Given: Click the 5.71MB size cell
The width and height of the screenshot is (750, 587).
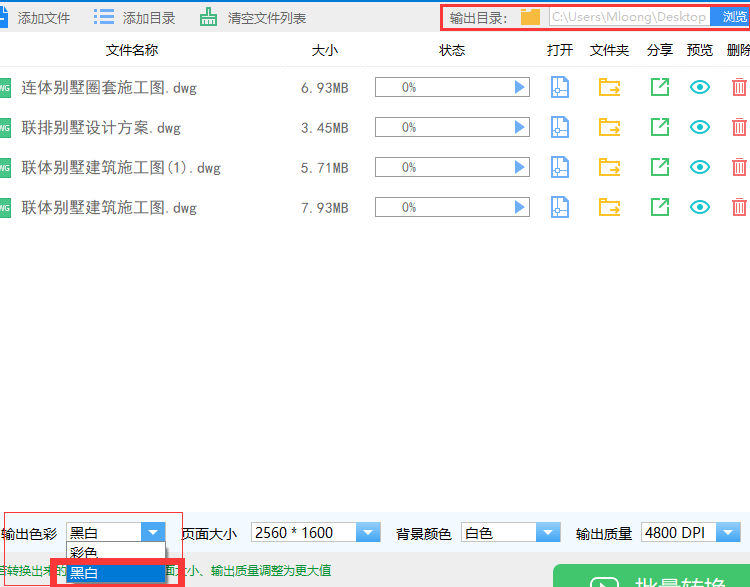Looking at the screenshot, I should click(x=325, y=168).
